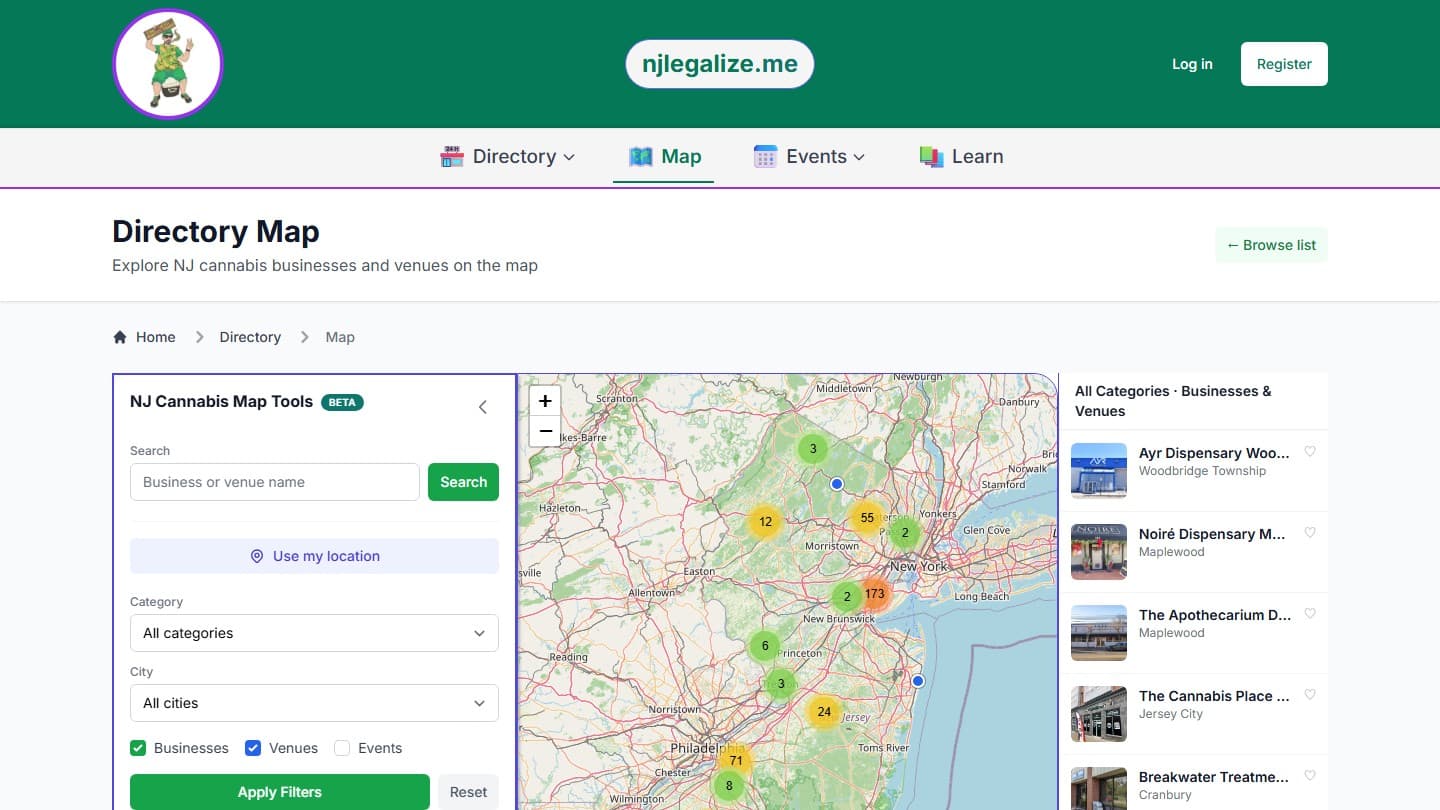The image size is (1440, 810).
Task: Open the 12 cluster marker on the map
Action: 765,522
